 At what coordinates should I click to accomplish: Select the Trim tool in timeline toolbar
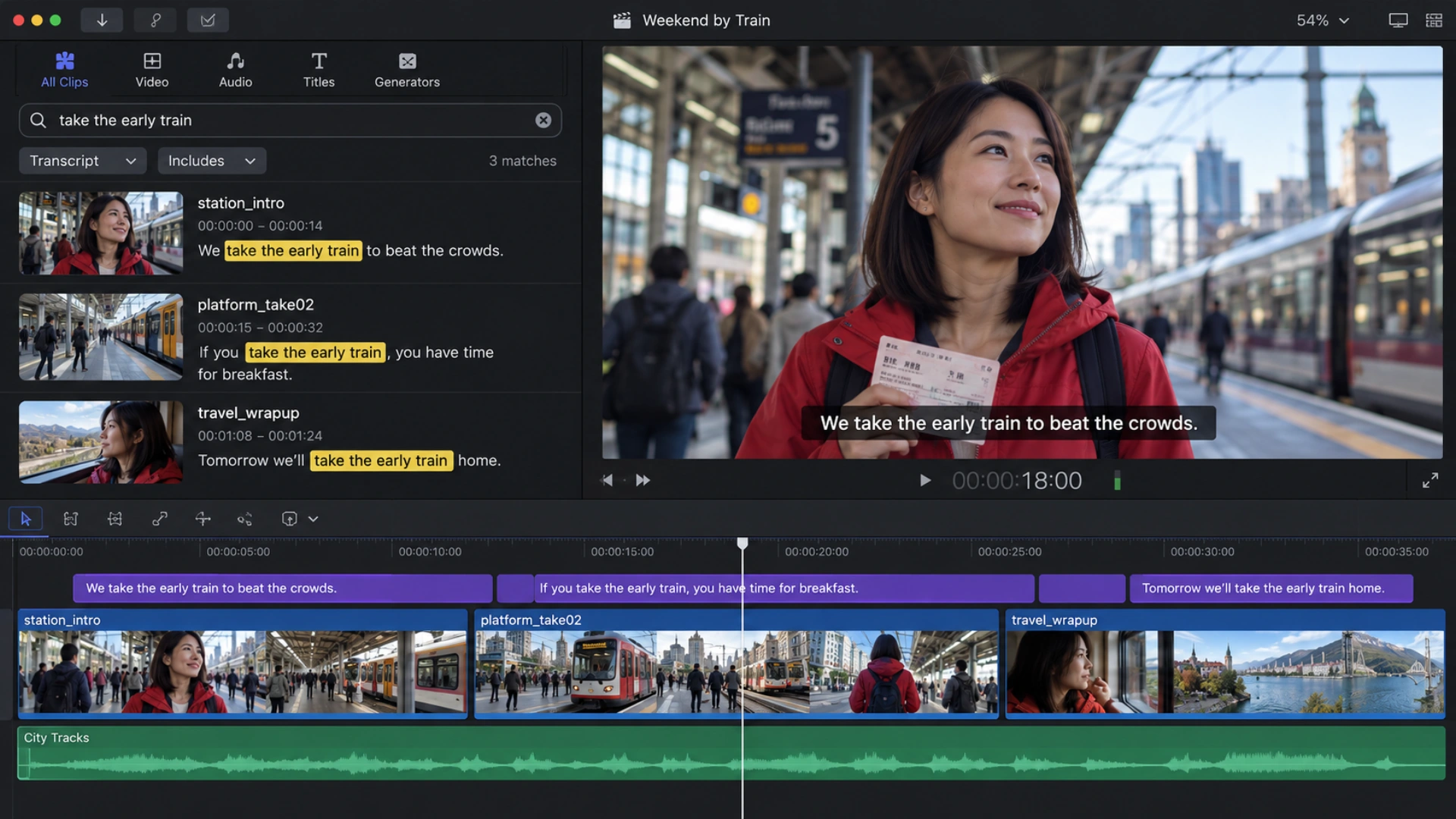[71, 519]
